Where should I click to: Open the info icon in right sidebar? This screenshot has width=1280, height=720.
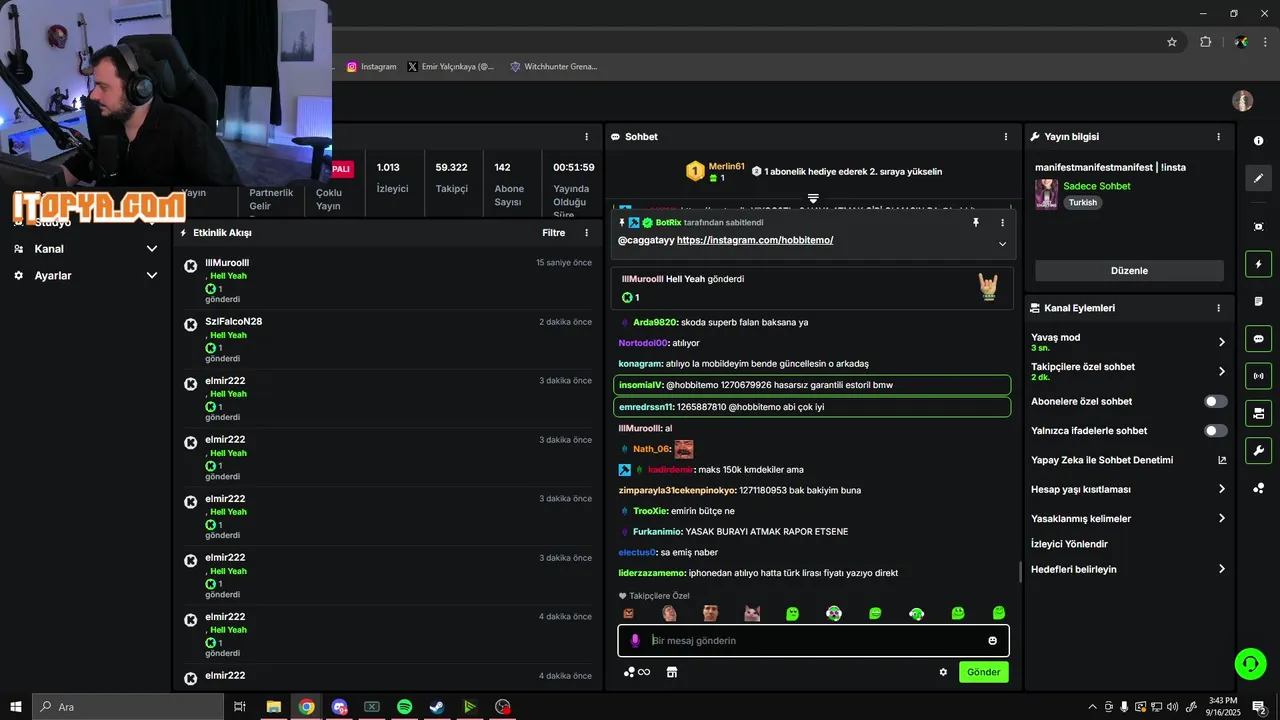(x=1258, y=141)
